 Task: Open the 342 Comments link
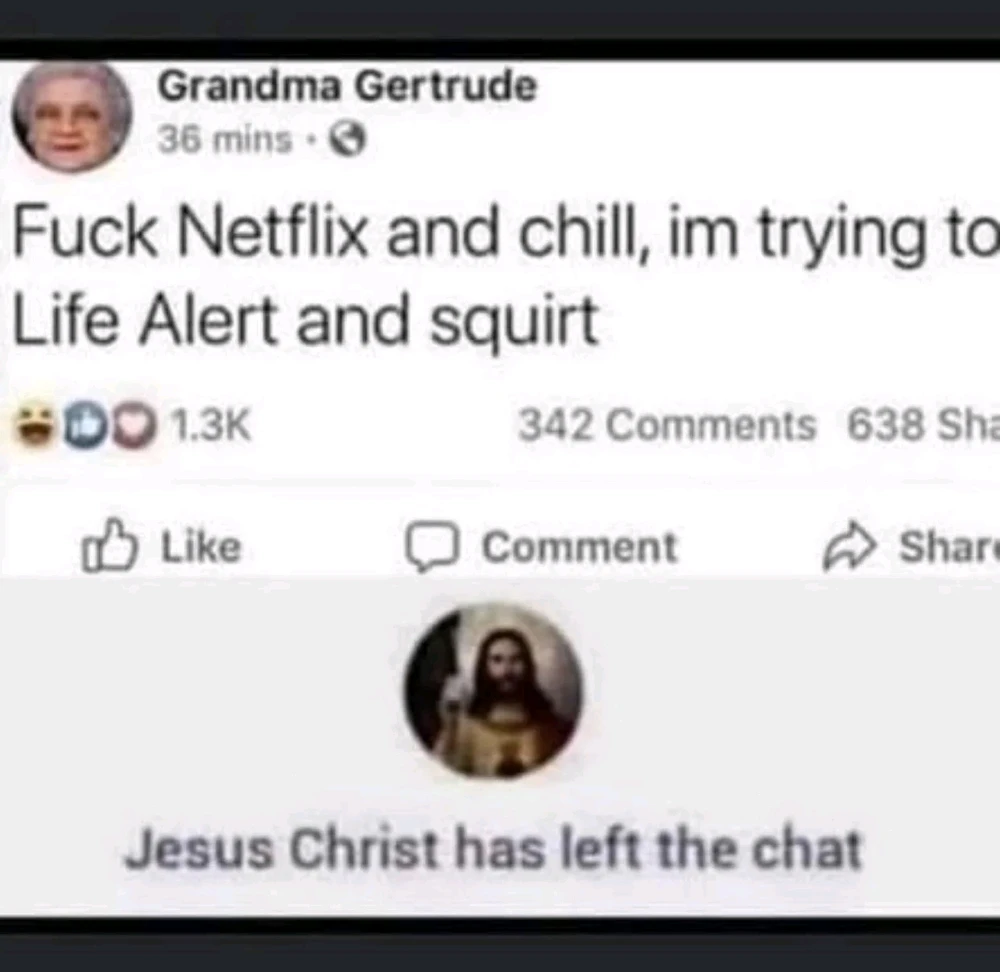pos(667,425)
